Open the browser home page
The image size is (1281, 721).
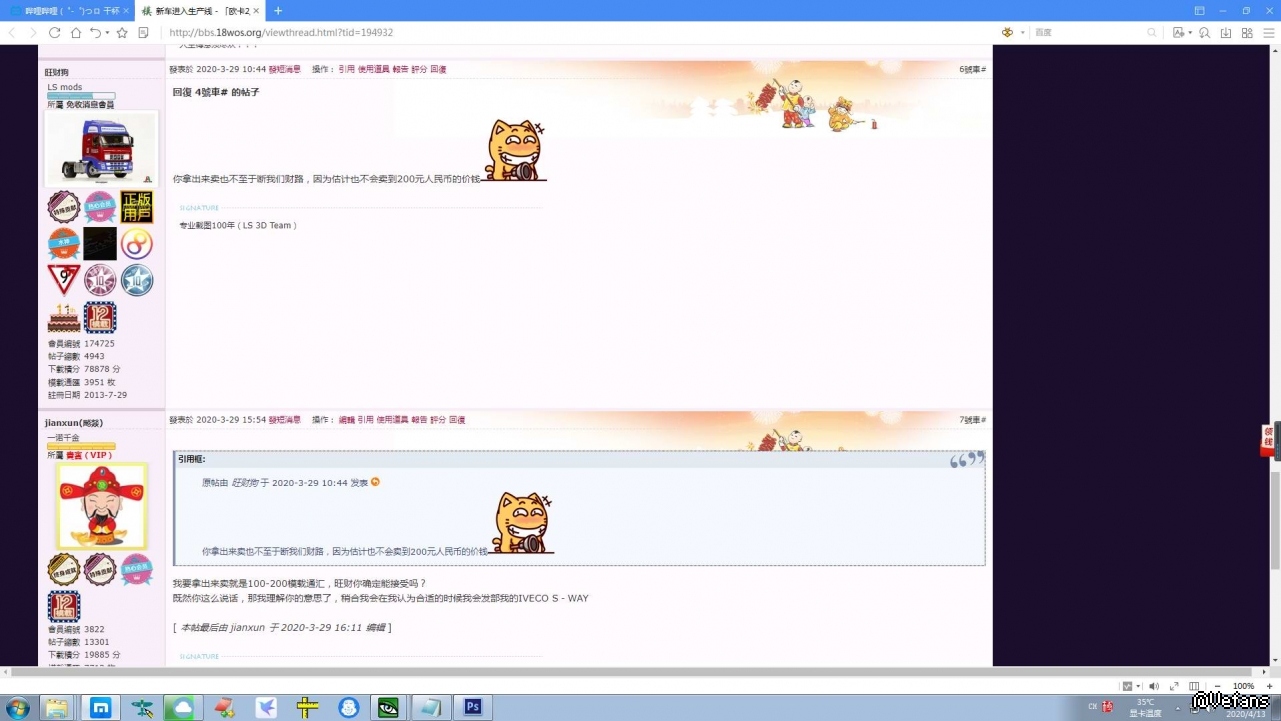(76, 33)
